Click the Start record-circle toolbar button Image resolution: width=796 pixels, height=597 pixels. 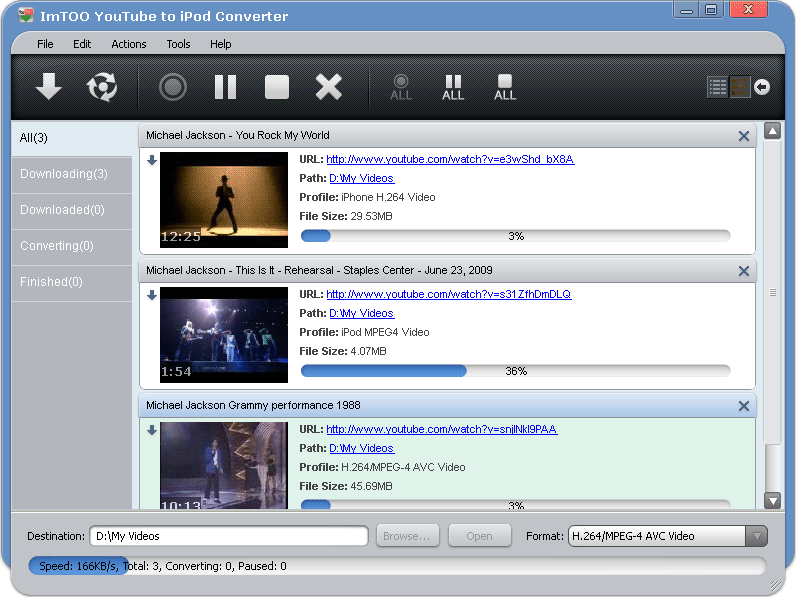173,87
